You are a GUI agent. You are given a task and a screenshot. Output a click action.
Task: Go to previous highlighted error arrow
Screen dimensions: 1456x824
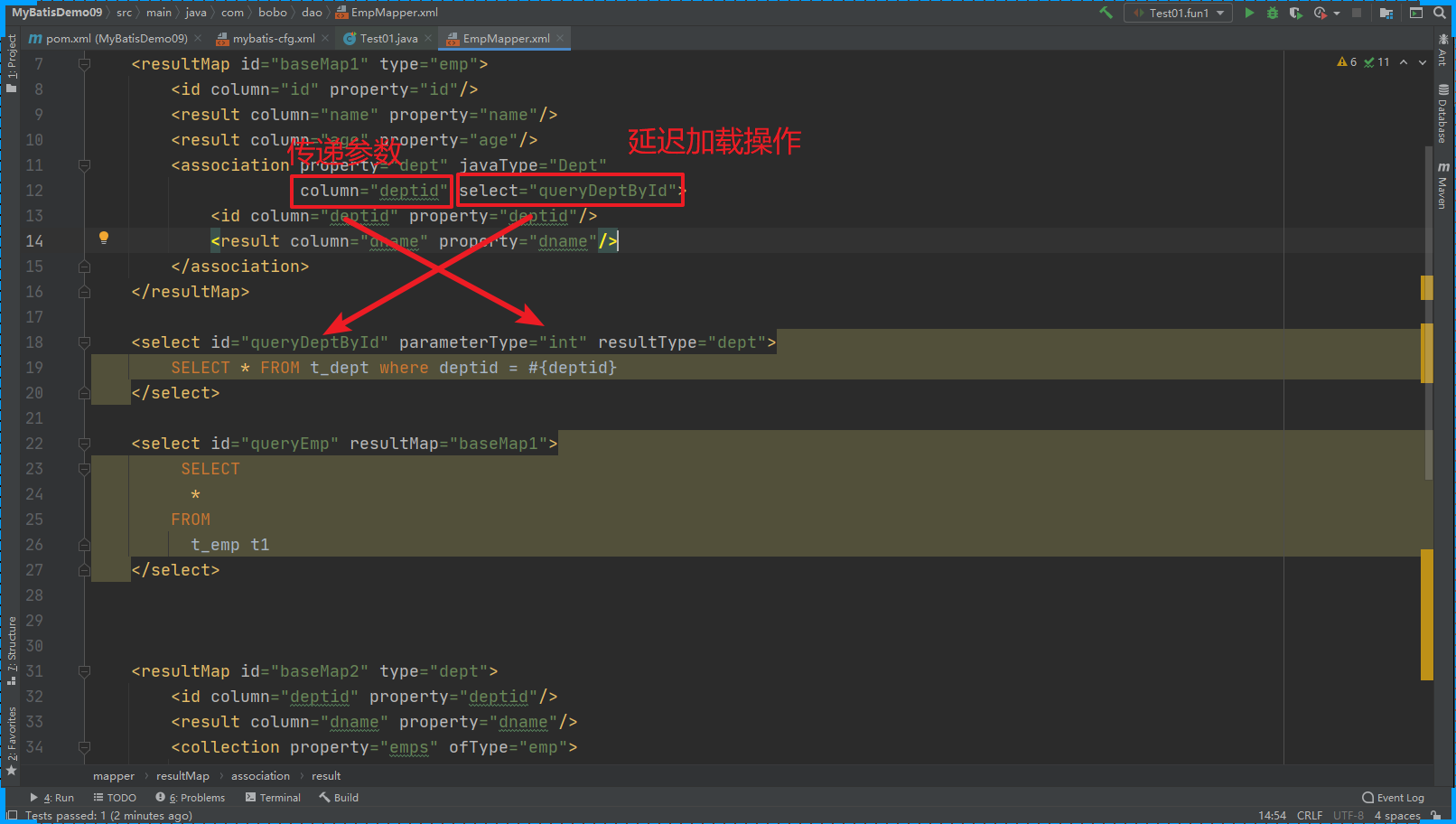coord(1404,62)
